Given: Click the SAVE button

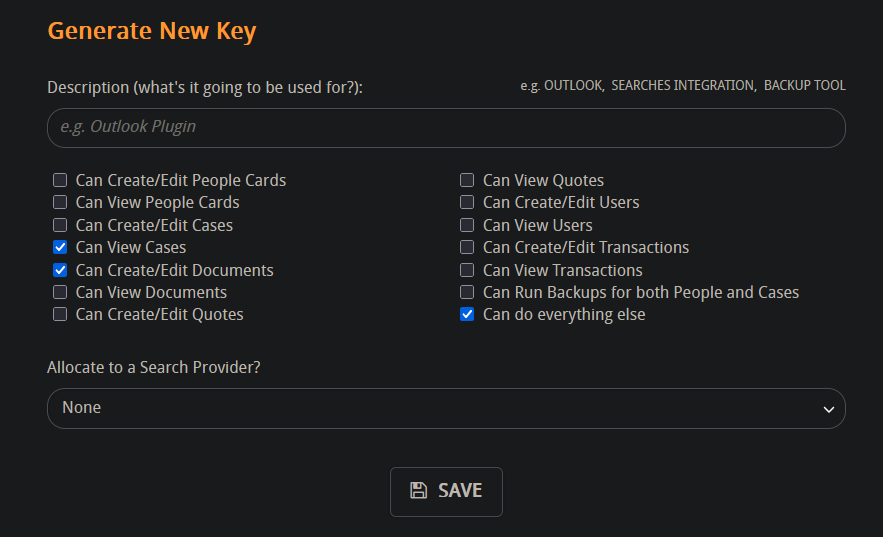Looking at the screenshot, I should [x=446, y=491].
